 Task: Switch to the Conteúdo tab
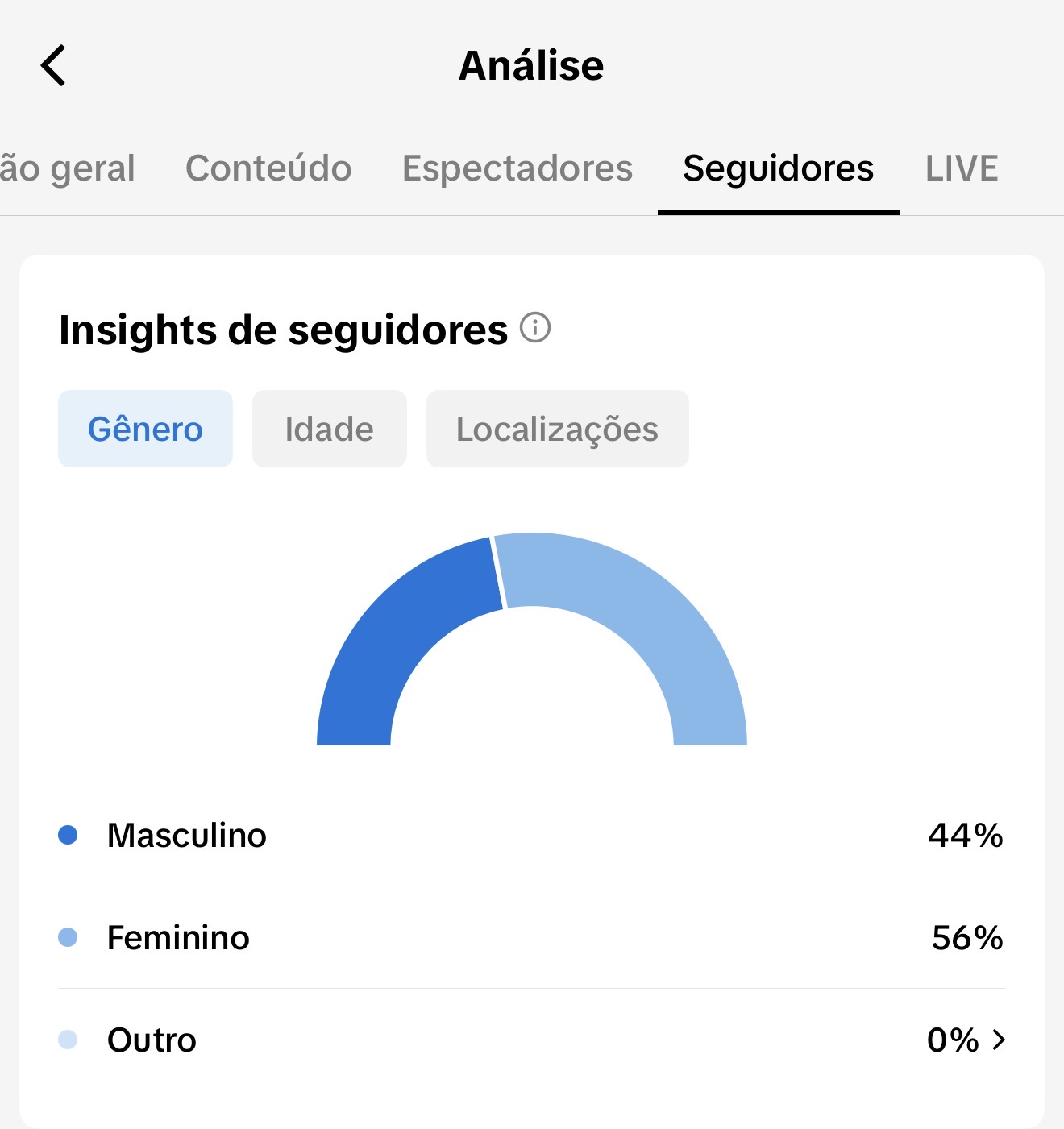point(268,168)
